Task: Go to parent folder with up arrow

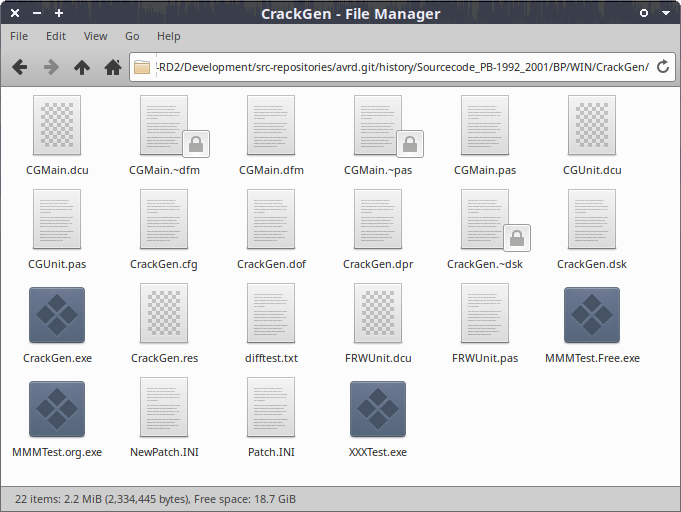Action: point(82,68)
